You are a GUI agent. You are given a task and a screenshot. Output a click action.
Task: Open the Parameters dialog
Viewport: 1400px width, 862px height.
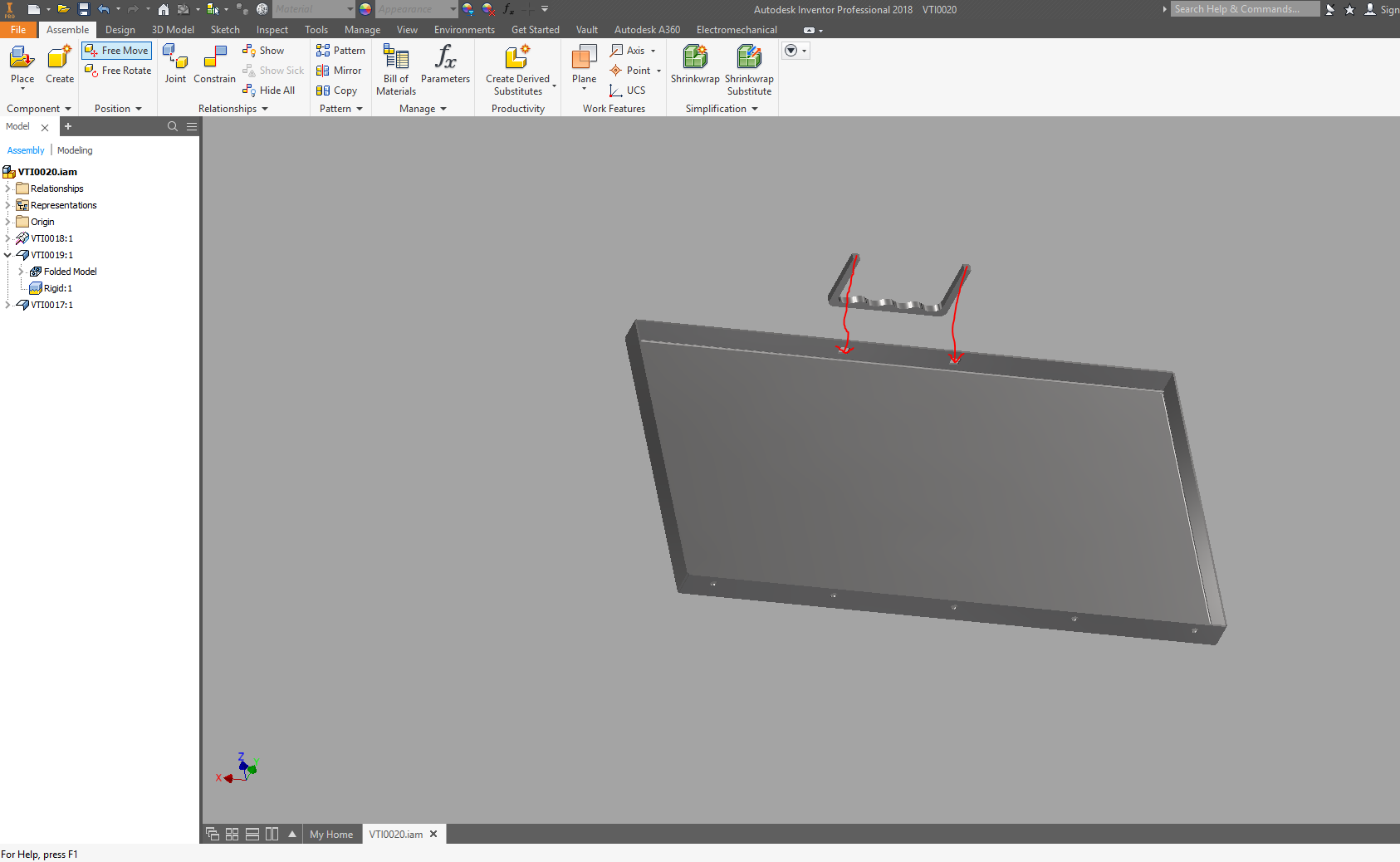tap(445, 66)
